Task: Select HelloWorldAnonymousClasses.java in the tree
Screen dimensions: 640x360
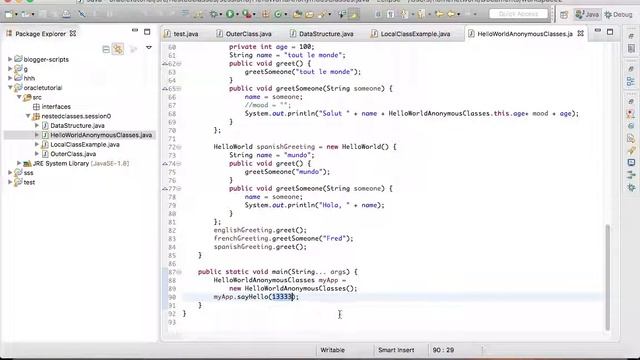Action: pyautogui.click(x=101, y=135)
